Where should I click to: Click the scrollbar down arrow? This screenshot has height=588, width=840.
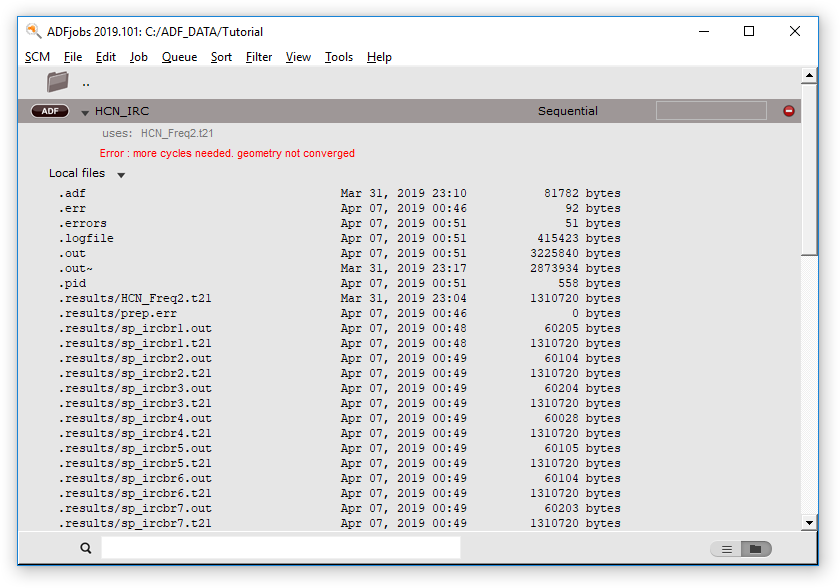809,523
